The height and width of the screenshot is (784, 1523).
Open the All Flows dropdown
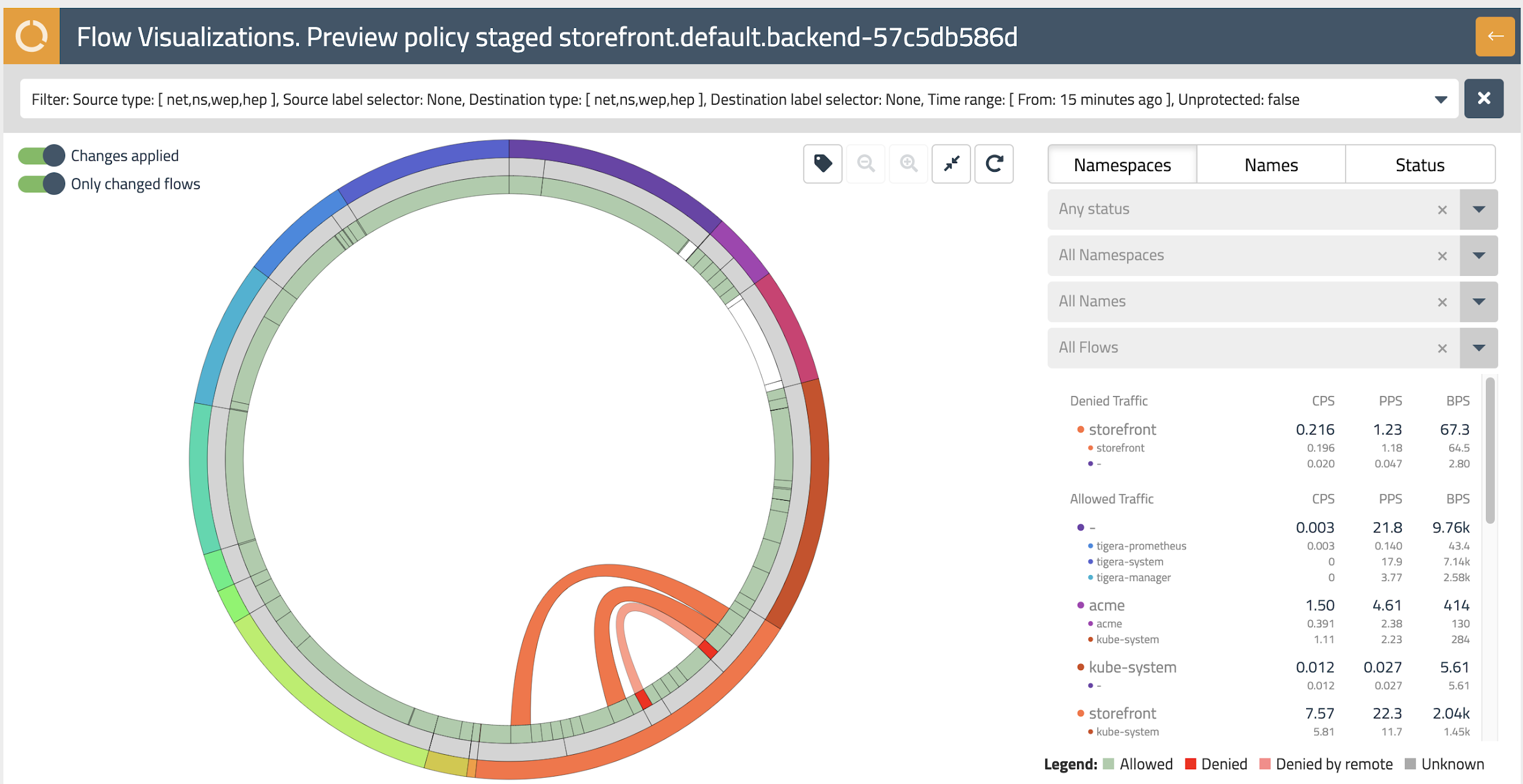point(1479,348)
